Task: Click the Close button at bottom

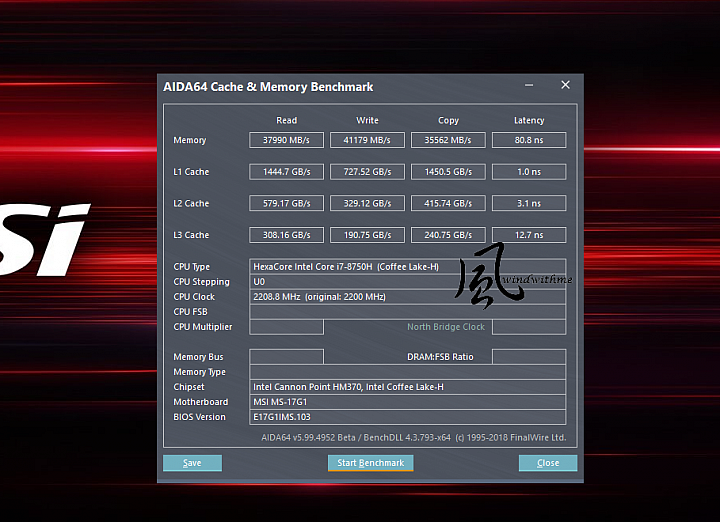Action: point(548,463)
